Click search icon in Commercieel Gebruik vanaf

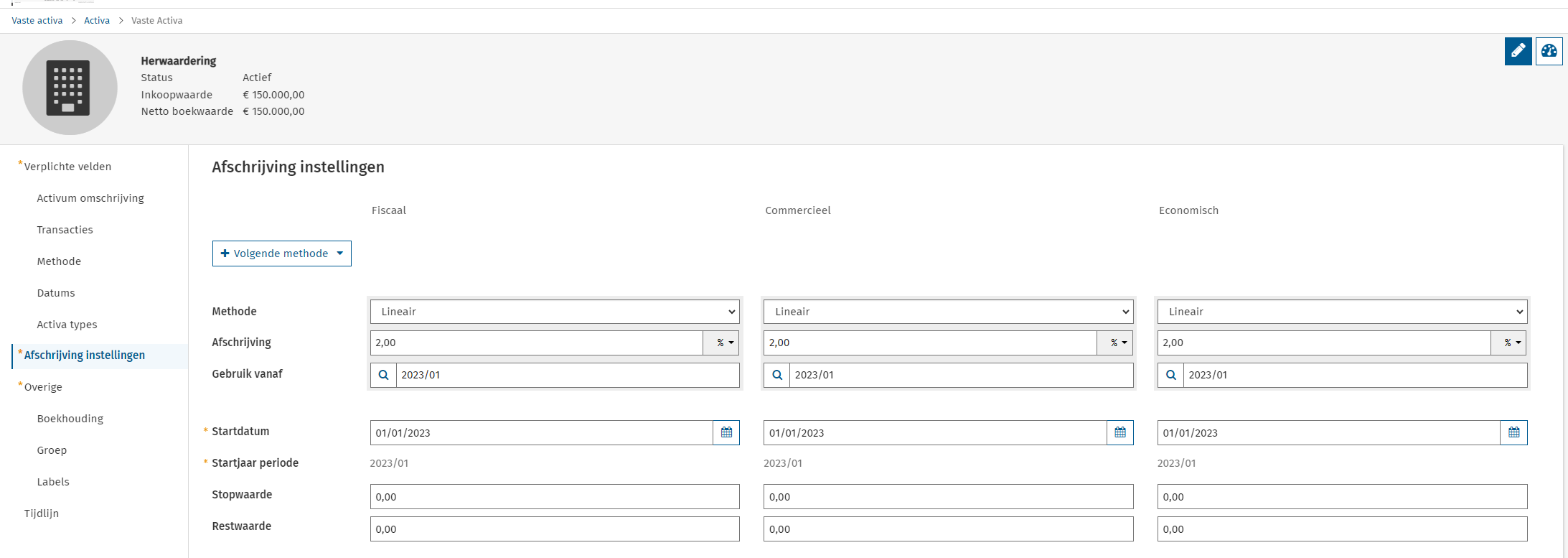pyautogui.click(x=777, y=375)
